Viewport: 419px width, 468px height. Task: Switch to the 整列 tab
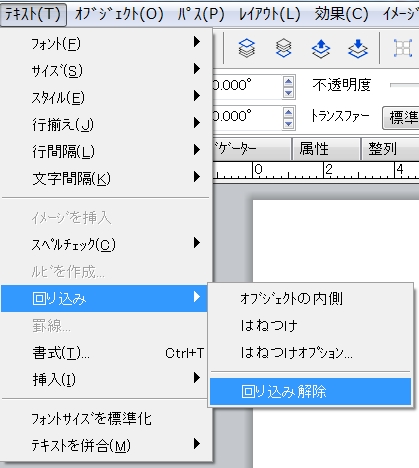point(390,149)
